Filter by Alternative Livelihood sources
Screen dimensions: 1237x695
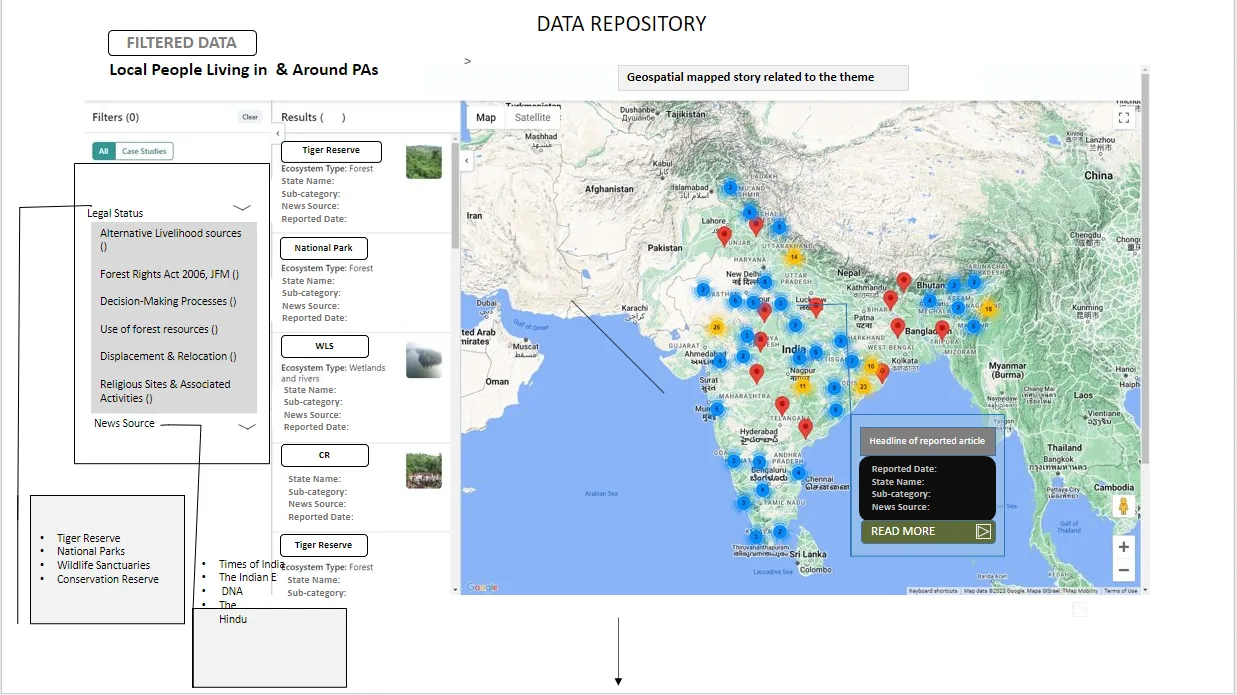171,239
